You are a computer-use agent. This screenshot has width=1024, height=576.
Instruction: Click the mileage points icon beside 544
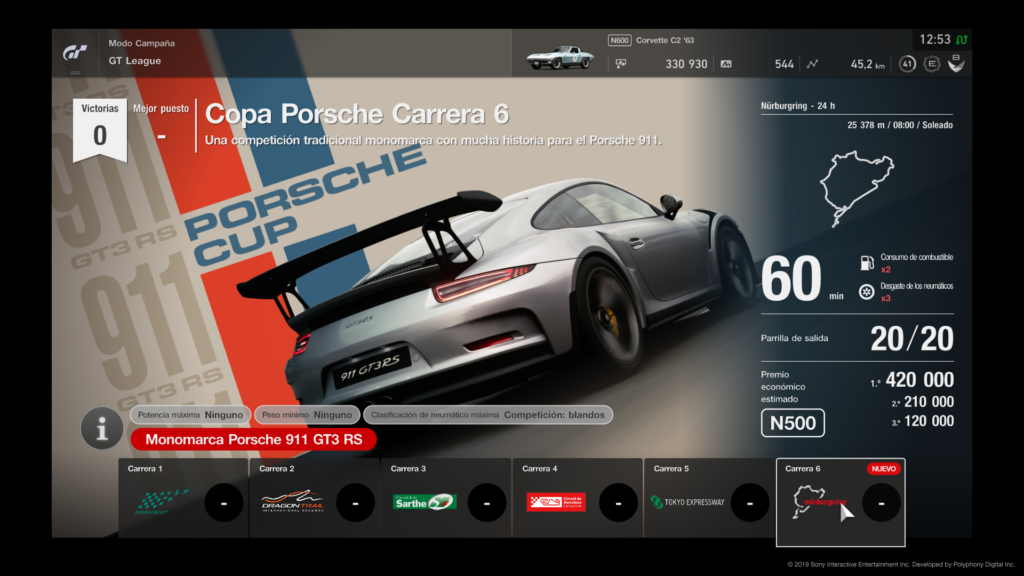726,64
